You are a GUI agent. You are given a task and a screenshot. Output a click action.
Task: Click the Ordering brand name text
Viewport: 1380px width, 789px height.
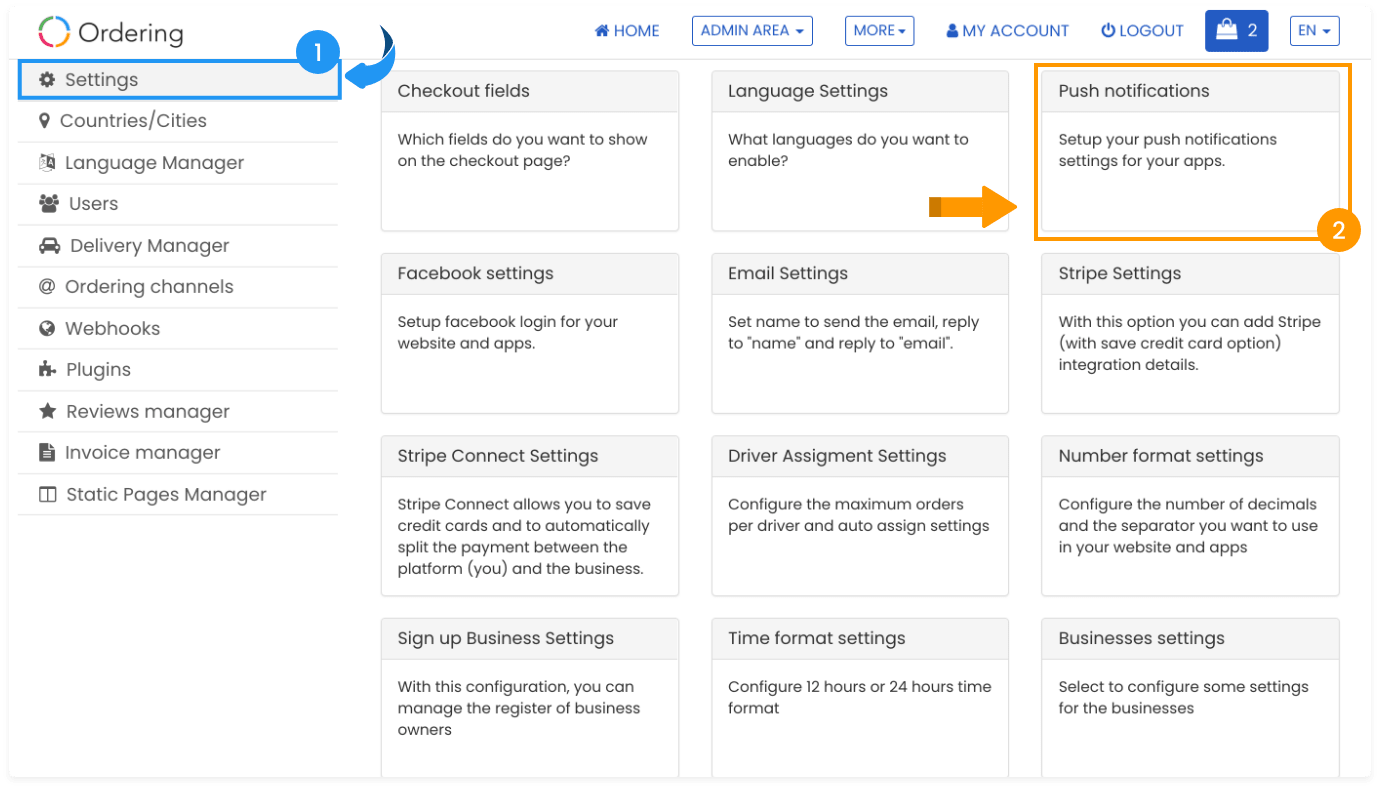131,33
